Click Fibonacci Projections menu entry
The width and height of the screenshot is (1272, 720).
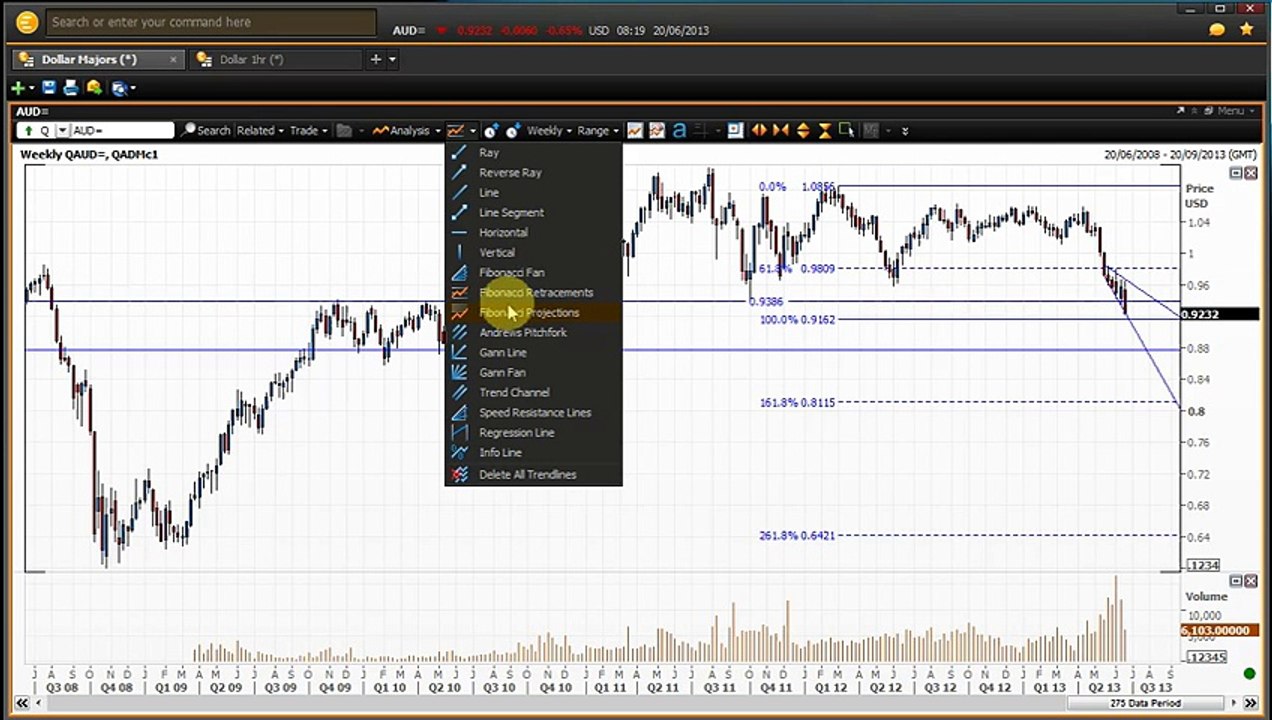[x=533, y=313]
